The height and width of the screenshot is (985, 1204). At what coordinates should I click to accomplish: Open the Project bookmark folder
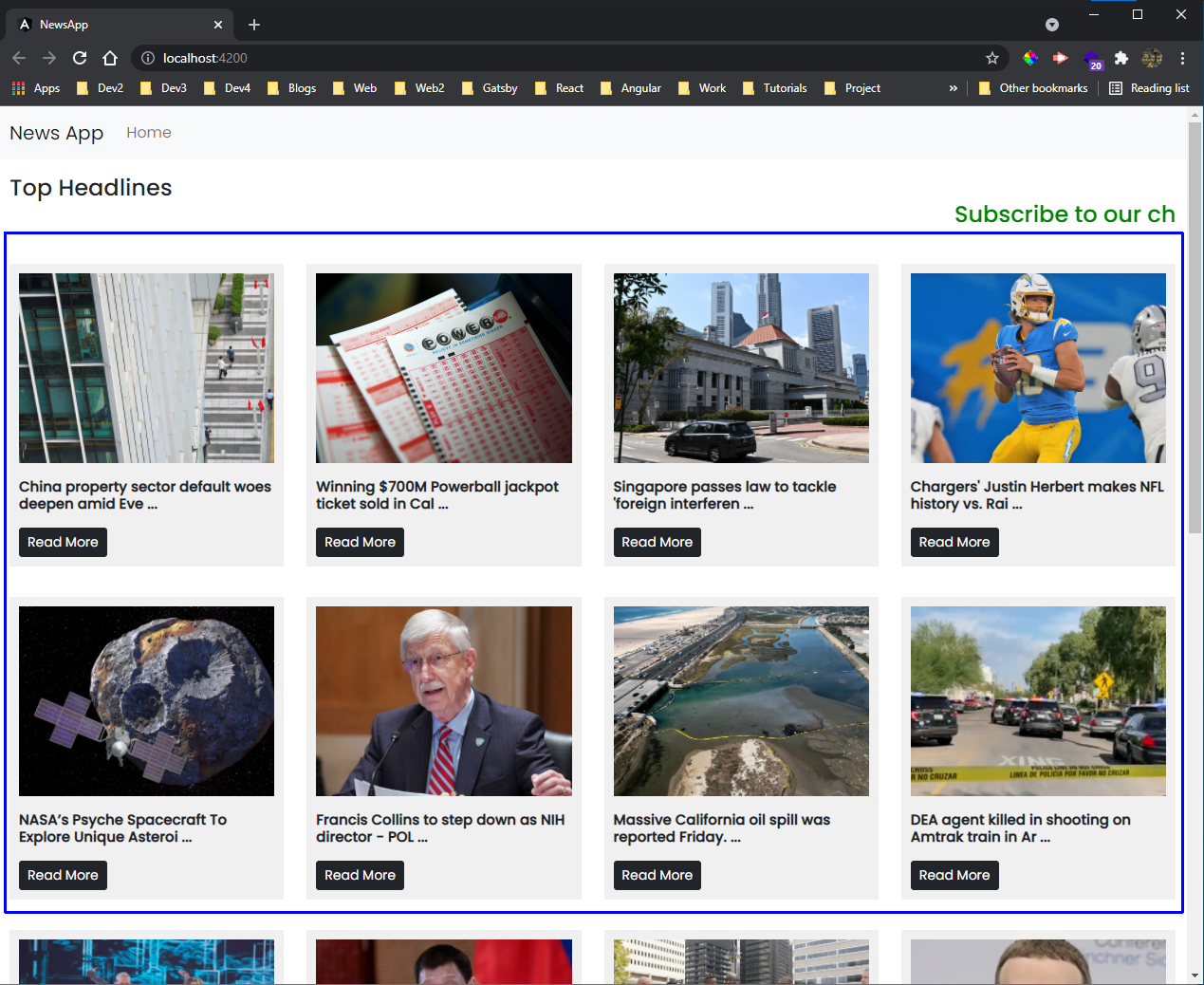pyautogui.click(x=853, y=88)
